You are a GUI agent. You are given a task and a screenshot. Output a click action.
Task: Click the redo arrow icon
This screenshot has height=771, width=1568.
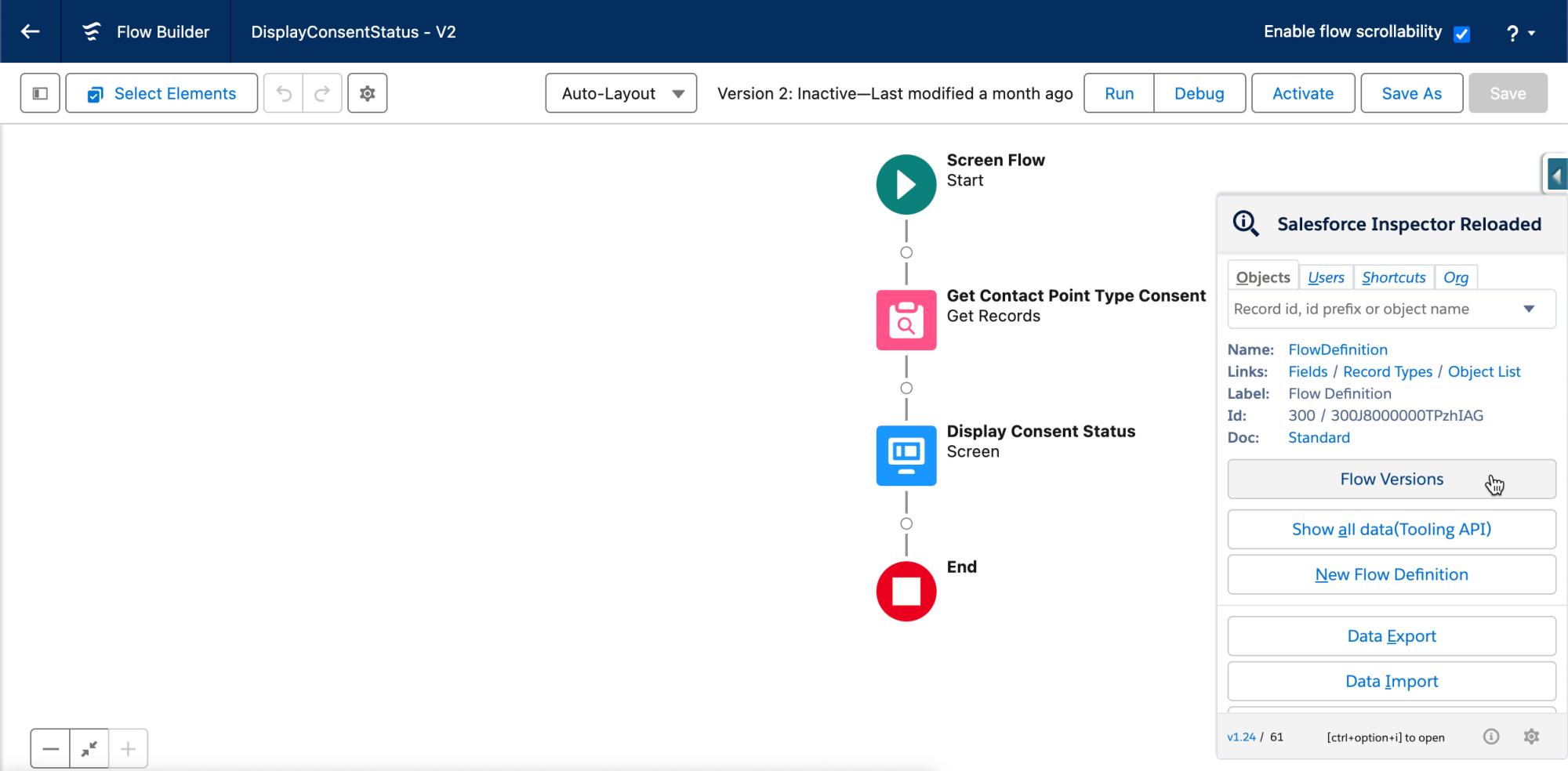pos(322,94)
